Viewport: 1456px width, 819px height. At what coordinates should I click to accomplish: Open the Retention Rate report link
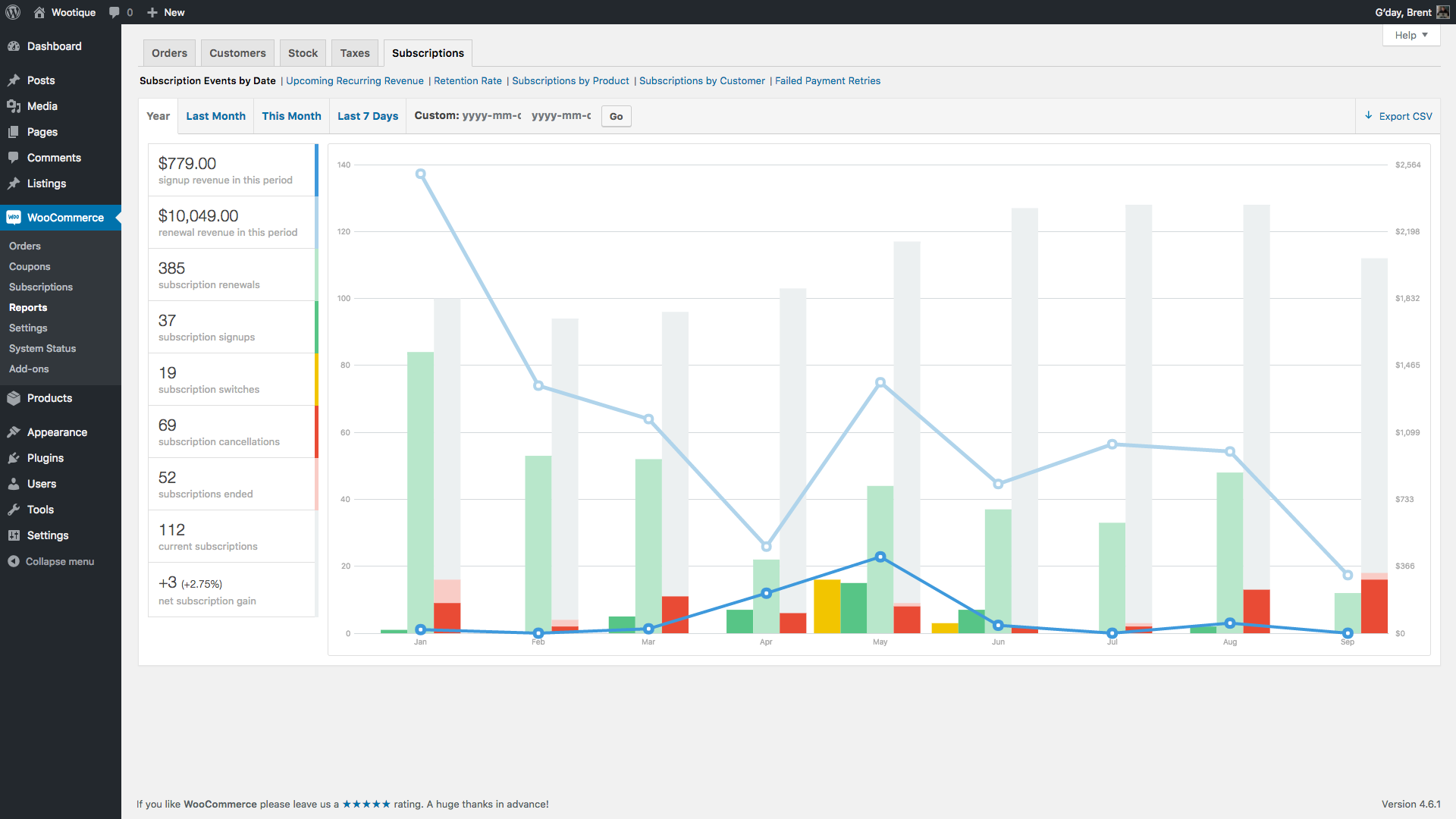tap(467, 80)
